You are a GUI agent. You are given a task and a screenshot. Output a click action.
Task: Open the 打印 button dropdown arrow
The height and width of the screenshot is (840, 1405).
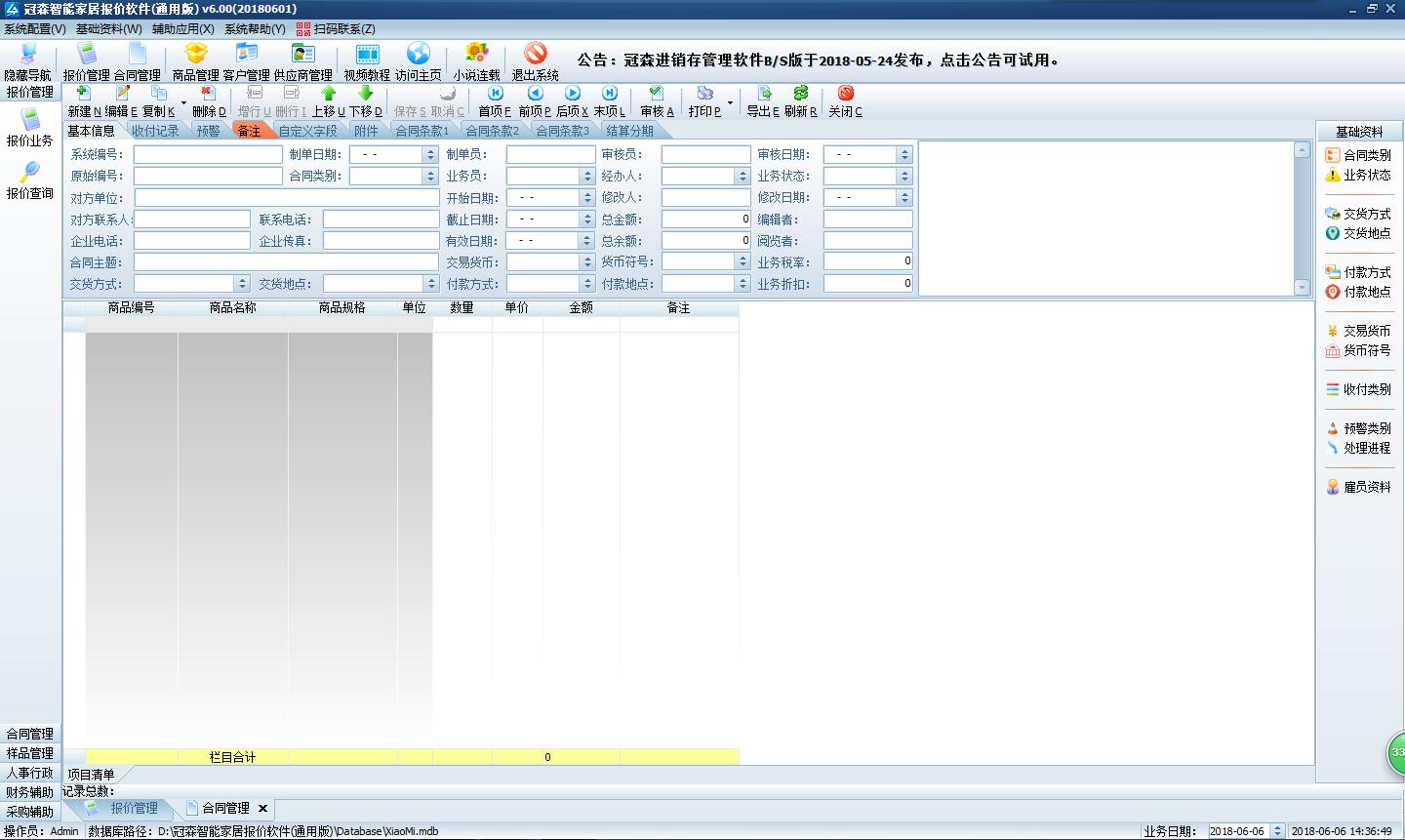730,101
